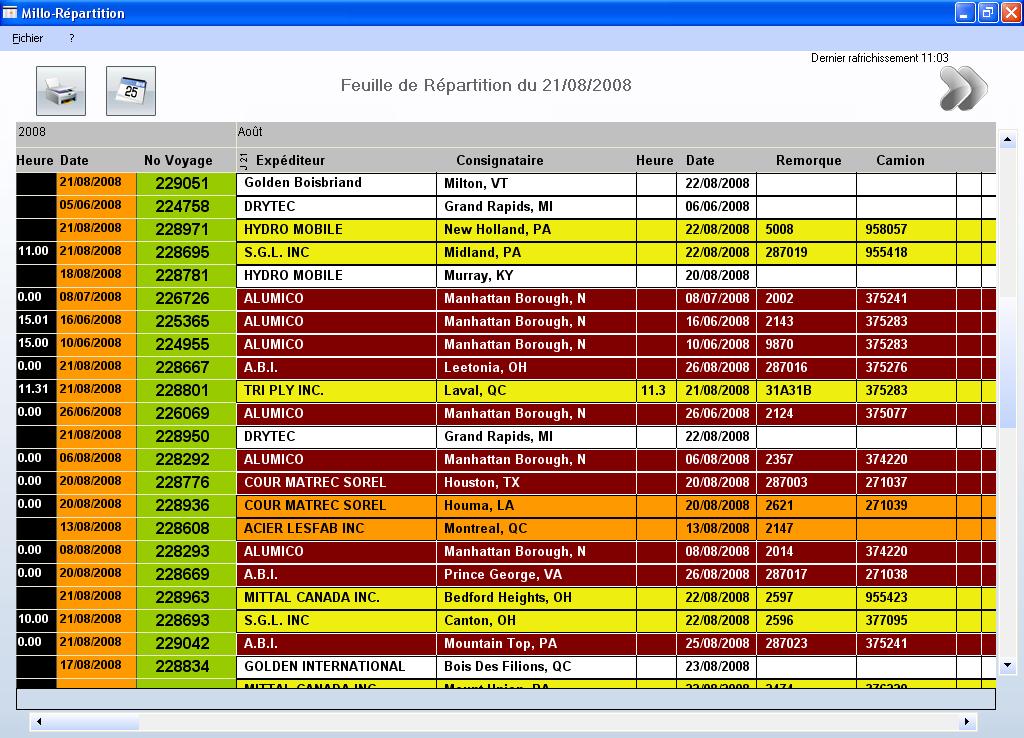The height and width of the screenshot is (738, 1024).
Task: Select voyage number 228801
Action: [x=185, y=390]
